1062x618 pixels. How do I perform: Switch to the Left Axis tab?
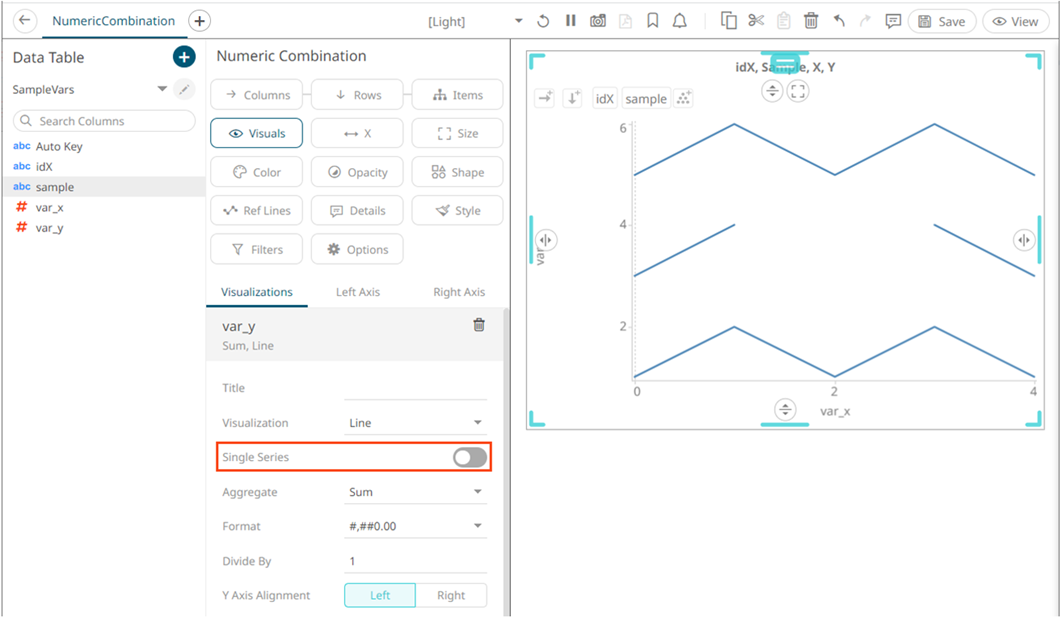[x=358, y=292]
